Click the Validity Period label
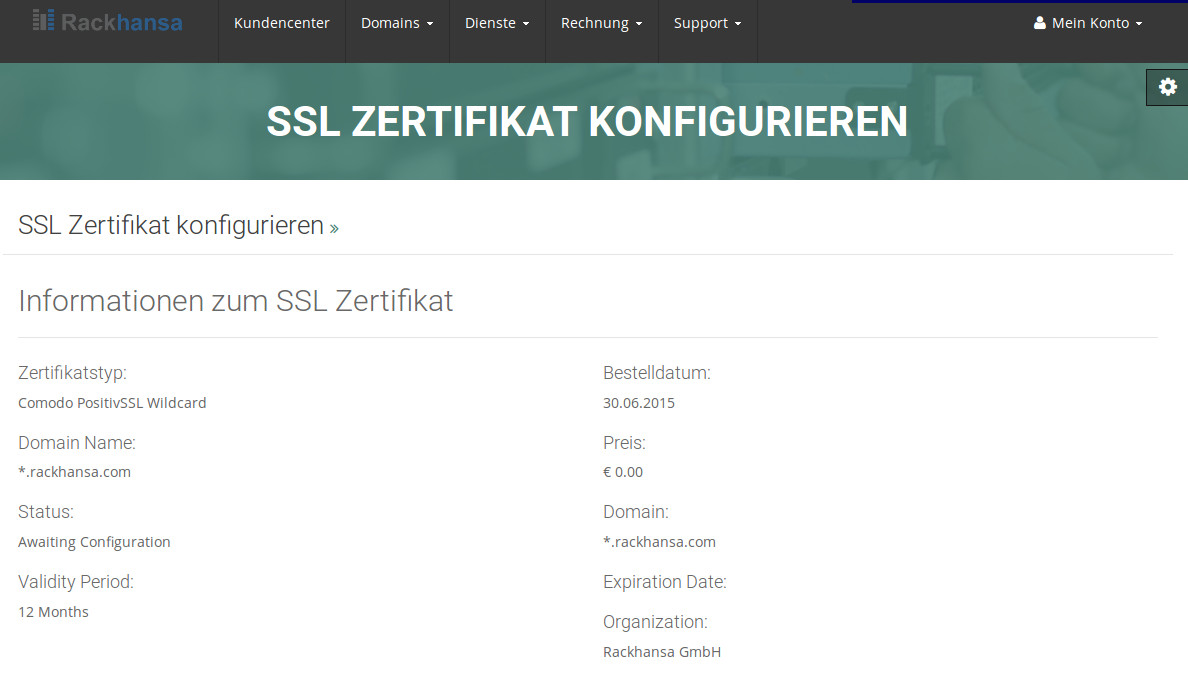Screen dimensions: 1188x679 76,582
